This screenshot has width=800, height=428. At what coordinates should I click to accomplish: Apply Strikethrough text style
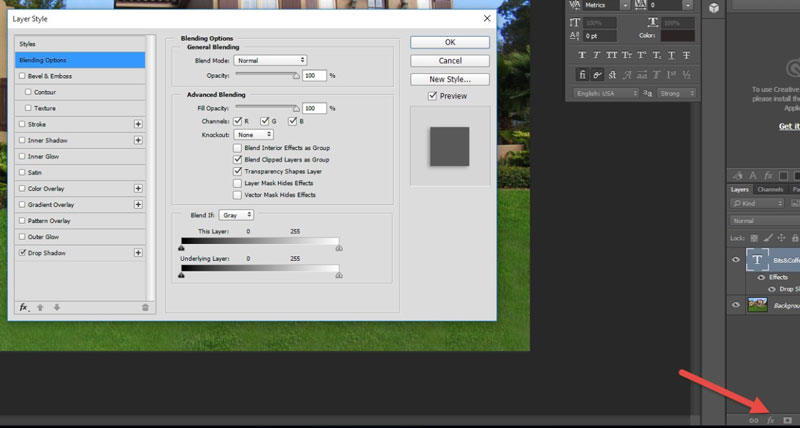click(686, 55)
